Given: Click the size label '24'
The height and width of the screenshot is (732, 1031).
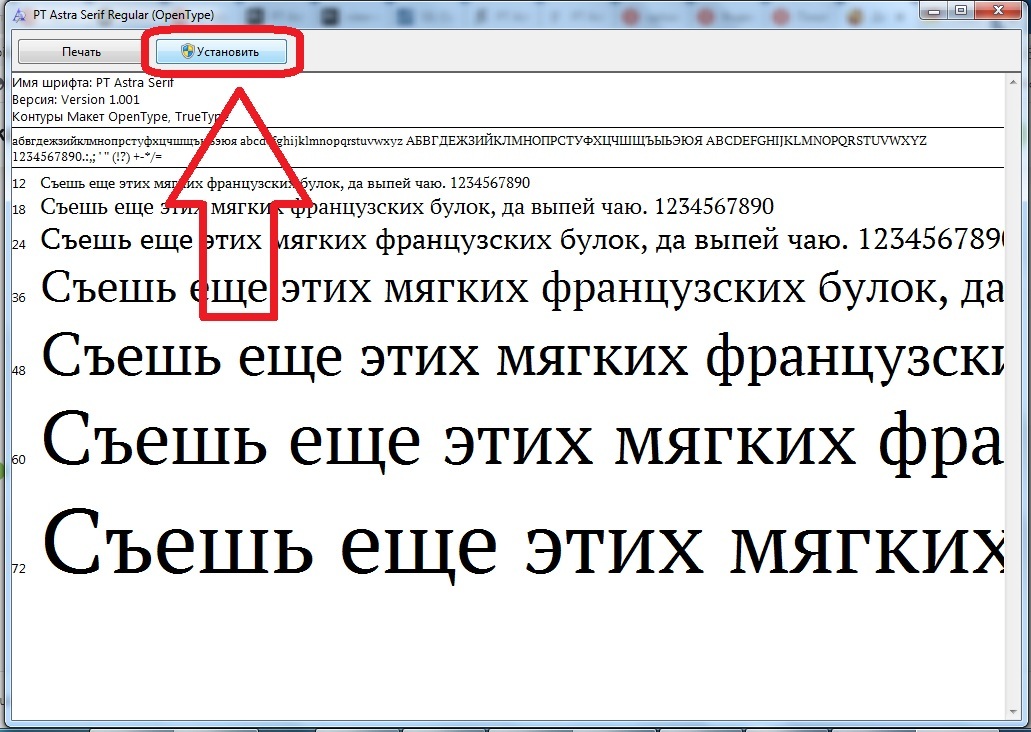Looking at the screenshot, I should click(x=19, y=245).
